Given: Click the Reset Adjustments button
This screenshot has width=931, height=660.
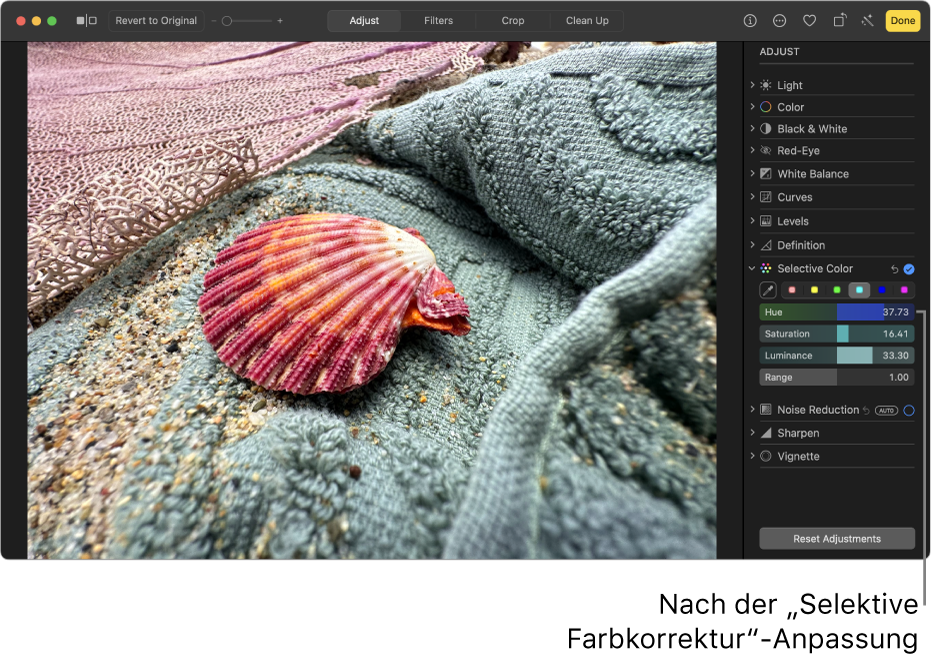Looking at the screenshot, I should point(836,539).
